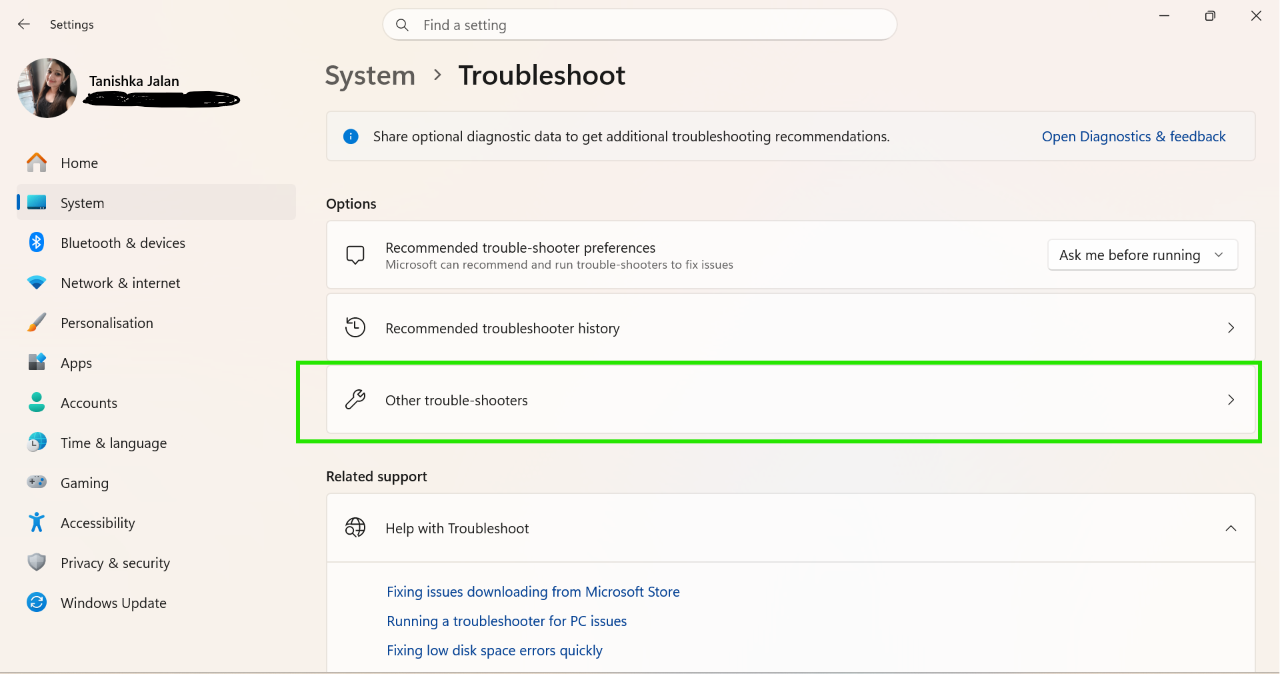Click Tanishka Jalan profile picture
This screenshot has height=675, width=1280.
tap(47, 88)
